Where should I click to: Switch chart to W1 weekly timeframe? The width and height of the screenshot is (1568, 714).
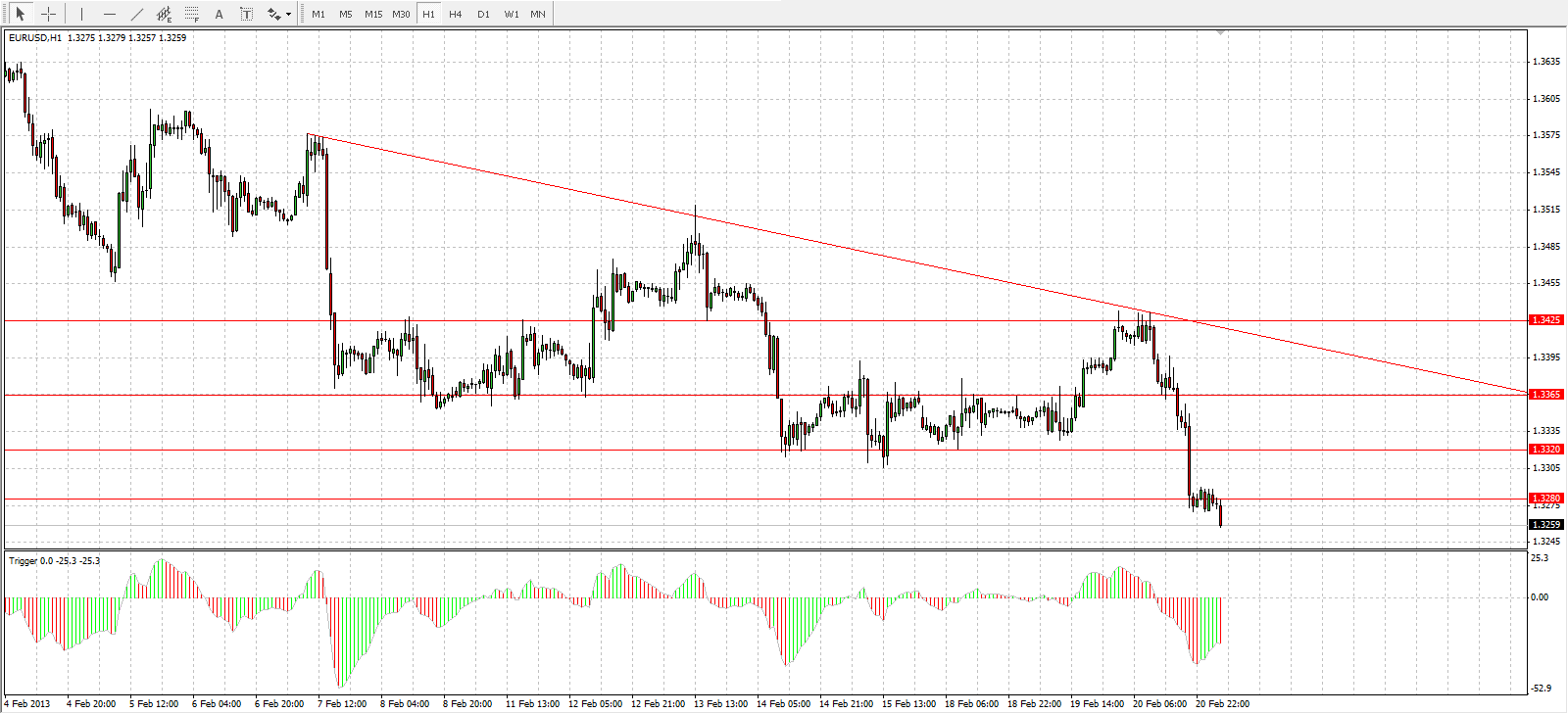[x=512, y=15]
